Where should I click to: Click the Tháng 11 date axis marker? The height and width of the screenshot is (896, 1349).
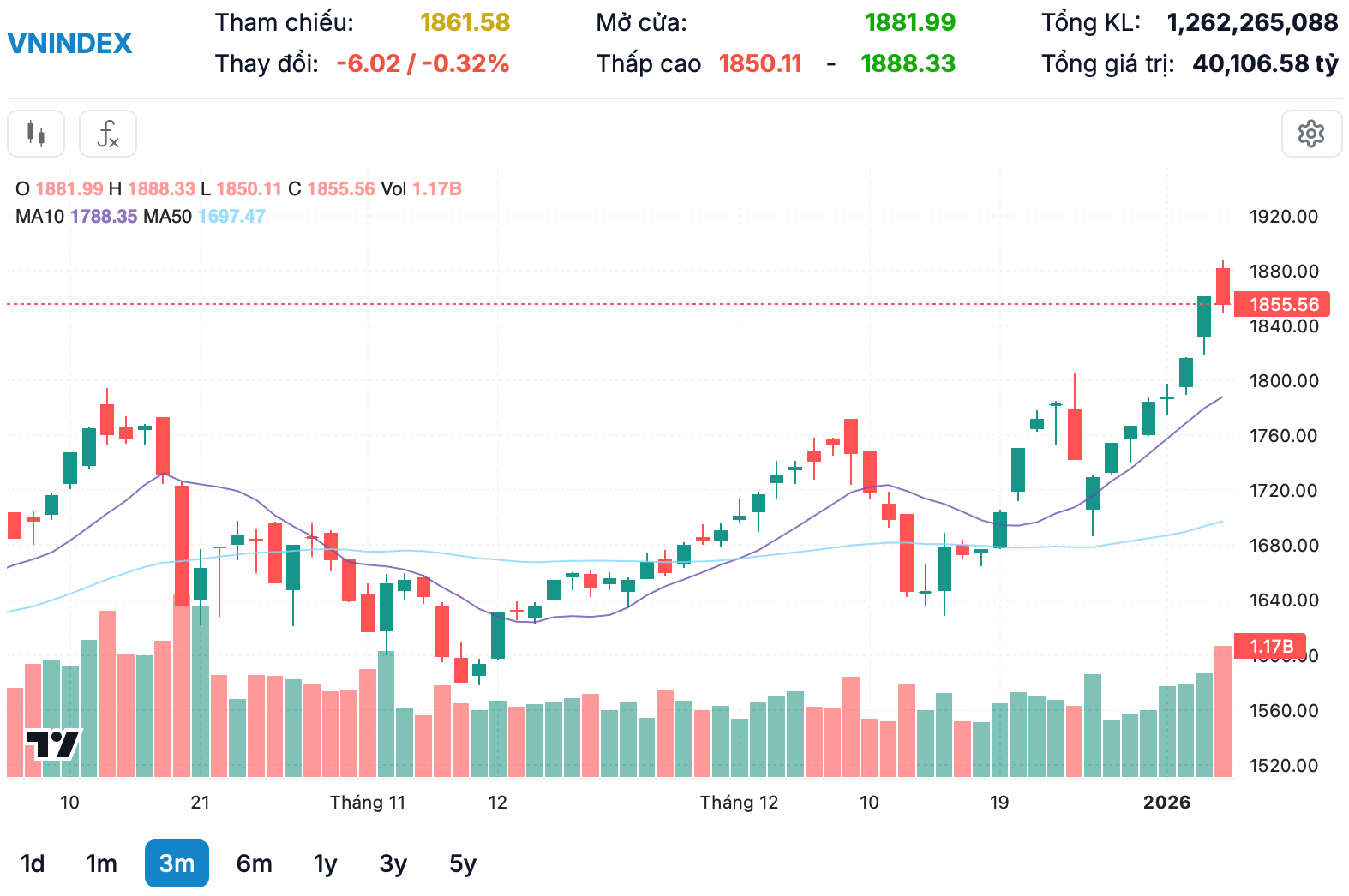point(368,803)
